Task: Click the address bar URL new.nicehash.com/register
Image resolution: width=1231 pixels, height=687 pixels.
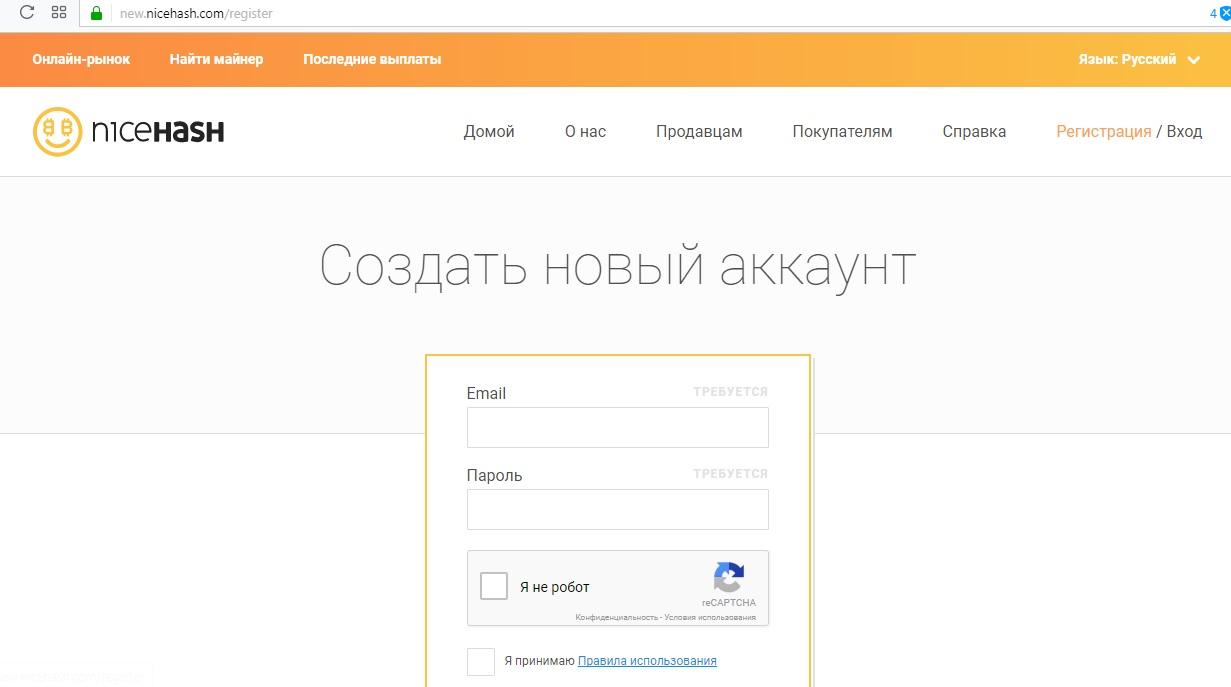Action: pyautogui.click(x=196, y=14)
